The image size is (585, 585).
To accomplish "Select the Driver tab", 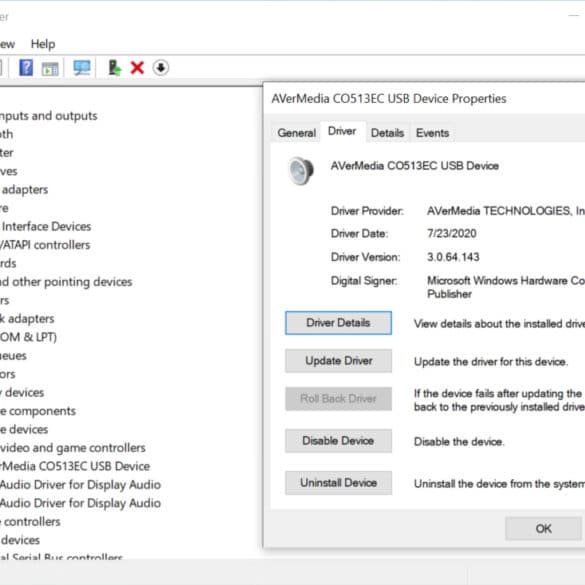I will (342, 131).
